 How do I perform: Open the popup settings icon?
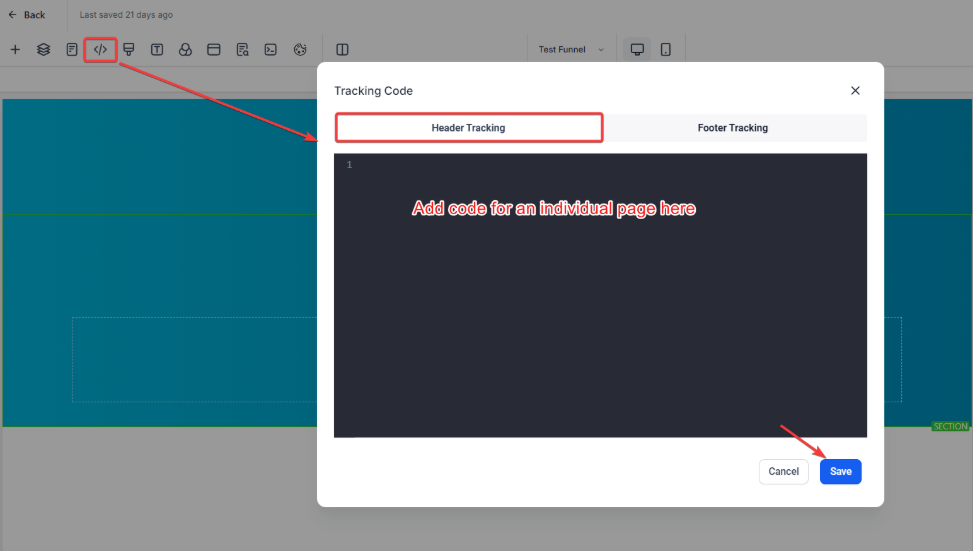click(x=213, y=49)
